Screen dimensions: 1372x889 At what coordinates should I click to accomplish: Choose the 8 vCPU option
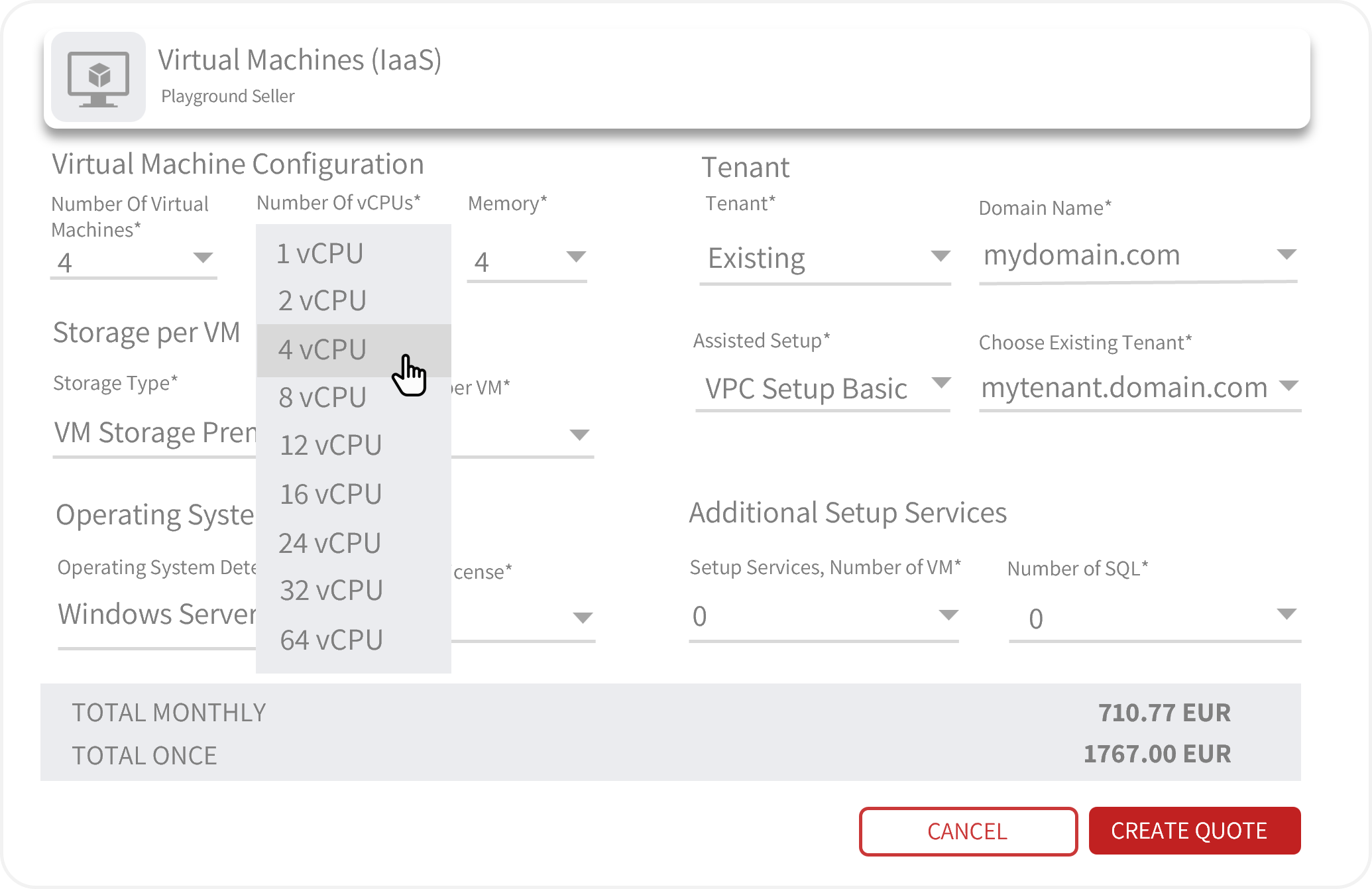pos(353,398)
